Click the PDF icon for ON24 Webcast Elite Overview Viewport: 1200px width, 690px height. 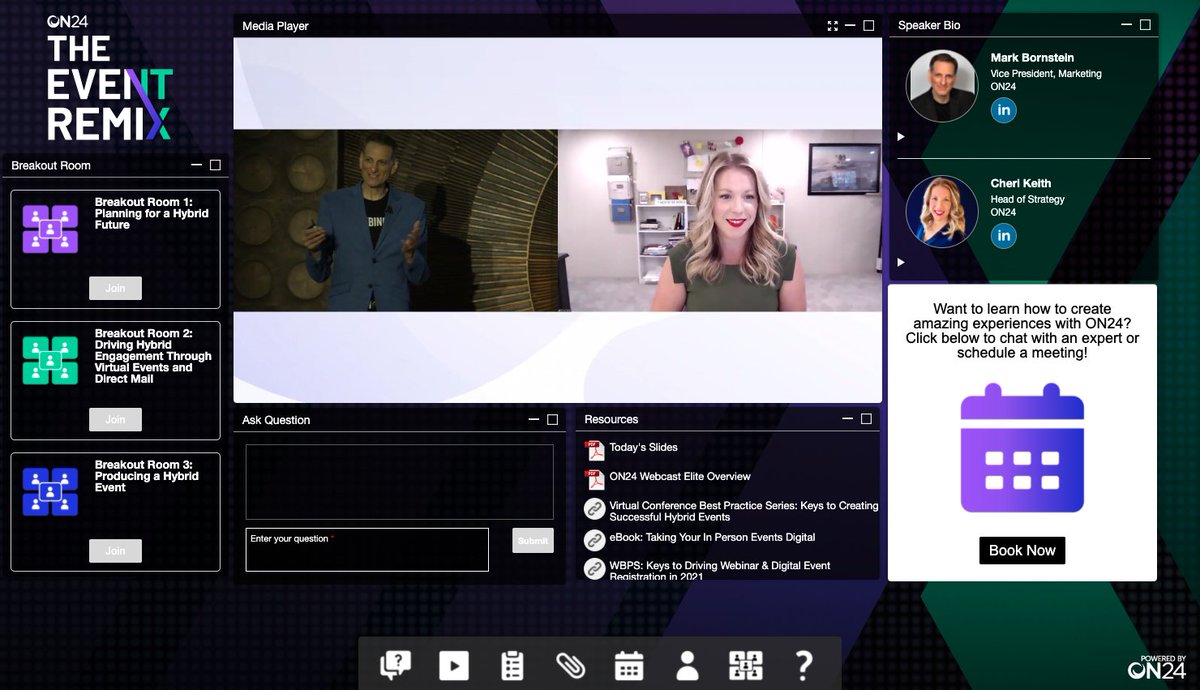pyautogui.click(x=595, y=479)
